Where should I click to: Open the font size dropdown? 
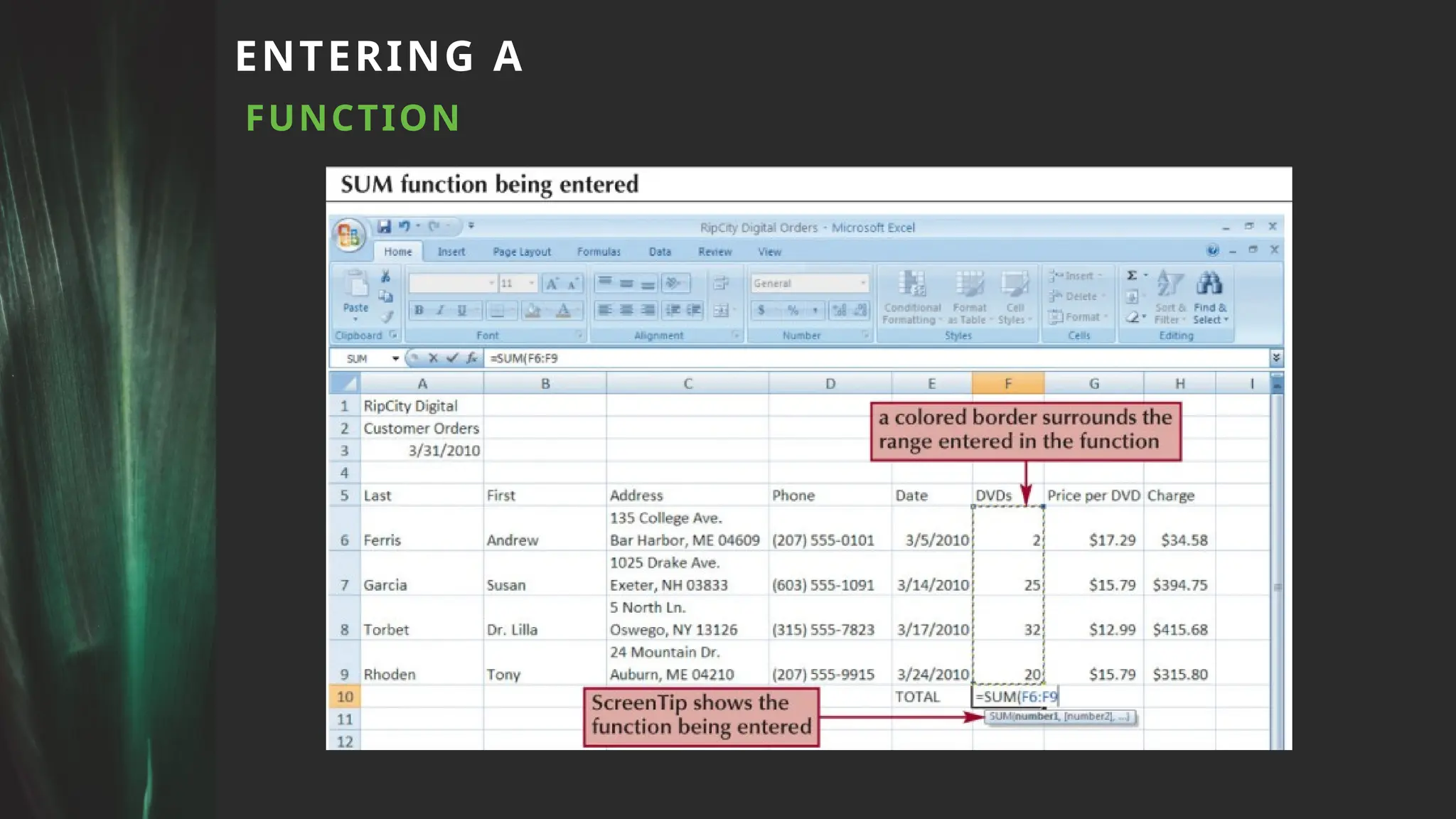[x=531, y=283]
